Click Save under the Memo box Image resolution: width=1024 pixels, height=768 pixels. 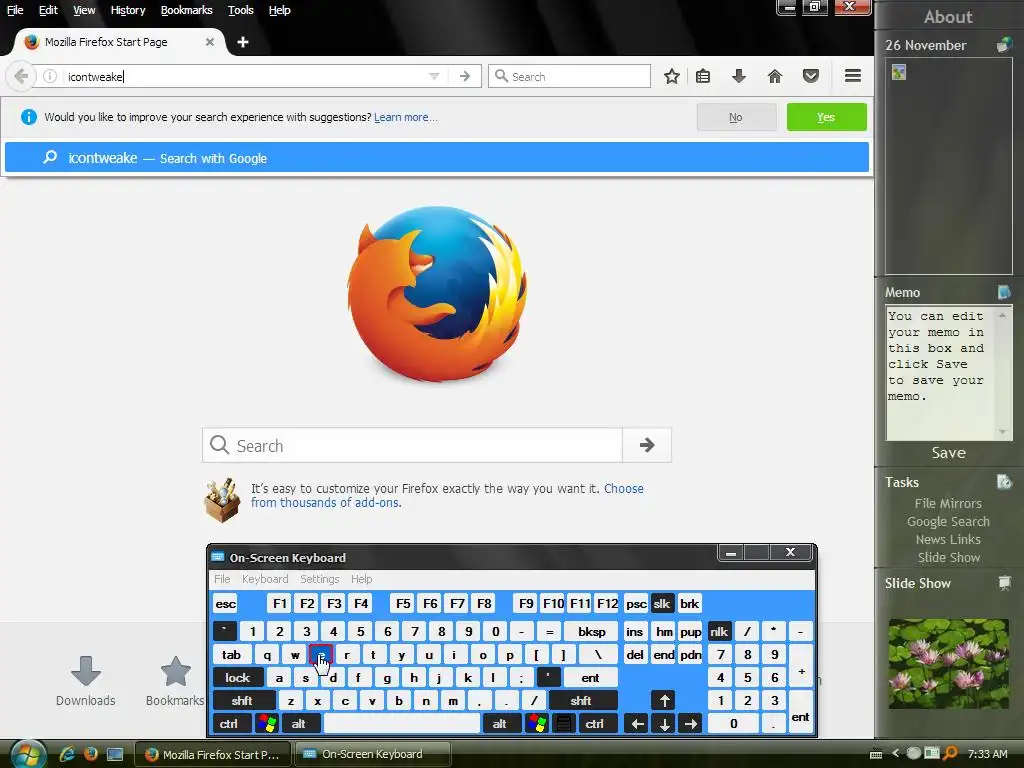(x=948, y=453)
